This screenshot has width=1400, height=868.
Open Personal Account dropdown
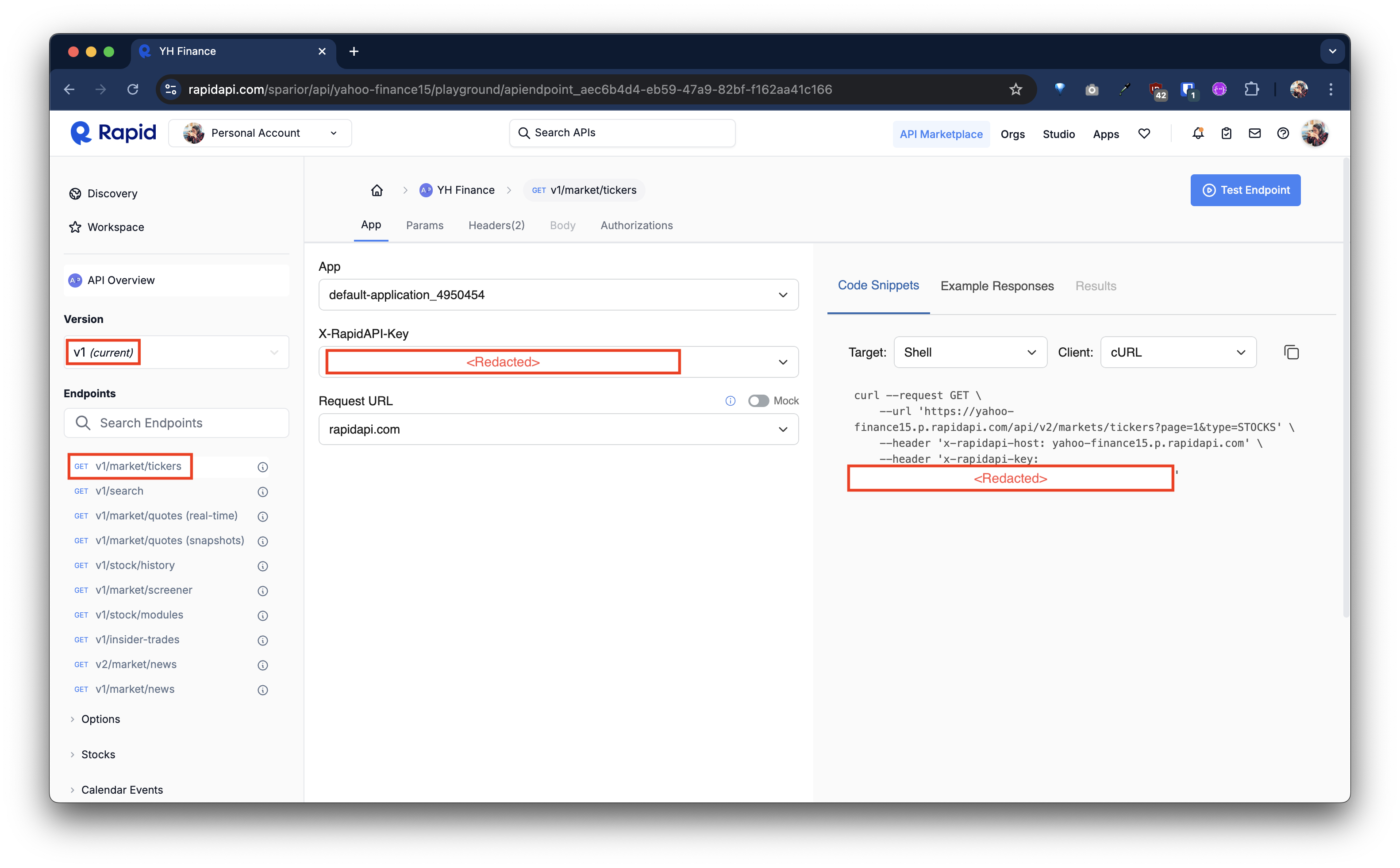pyautogui.click(x=260, y=133)
